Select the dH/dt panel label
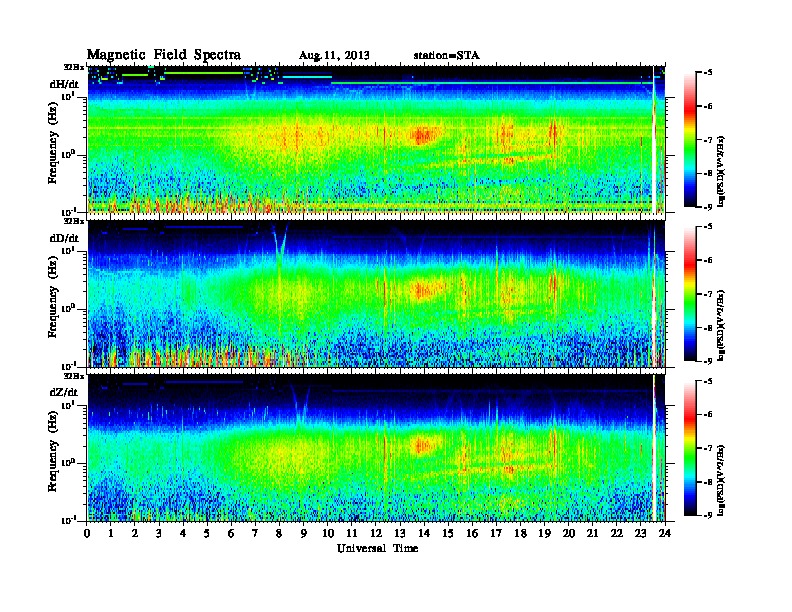 tap(64, 84)
